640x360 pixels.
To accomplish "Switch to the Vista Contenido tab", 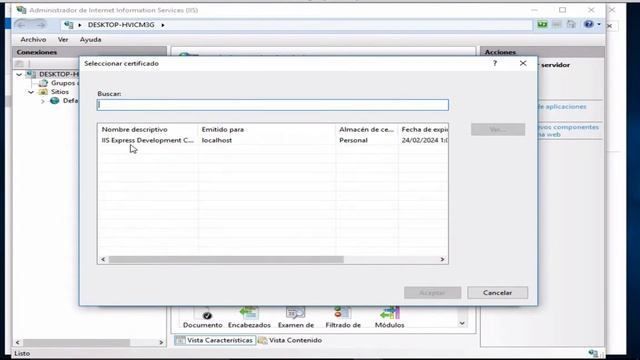I will pos(290,340).
